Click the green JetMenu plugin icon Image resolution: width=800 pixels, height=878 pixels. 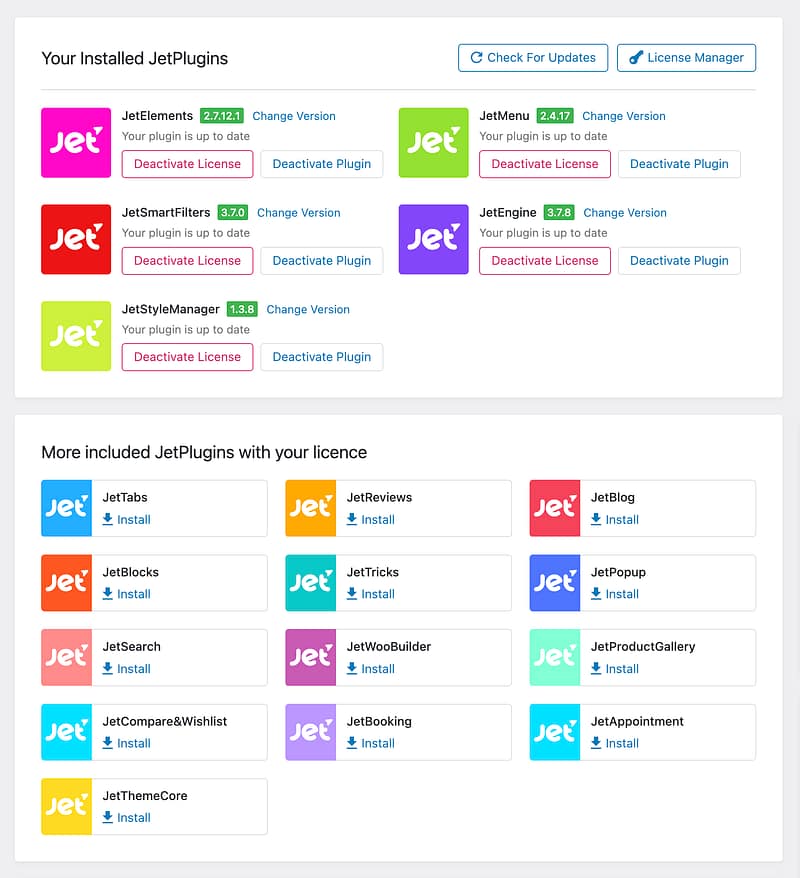coord(433,143)
